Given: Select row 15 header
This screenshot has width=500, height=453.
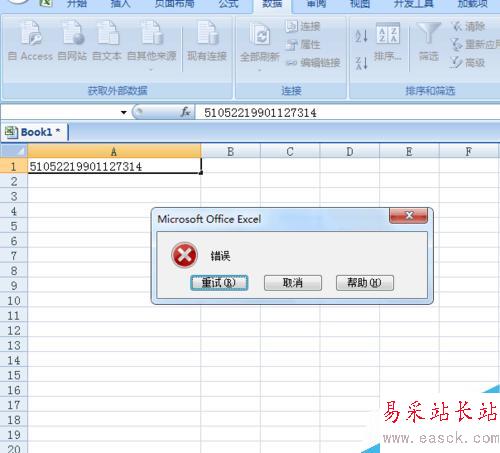Looking at the screenshot, I should point(14,375).
